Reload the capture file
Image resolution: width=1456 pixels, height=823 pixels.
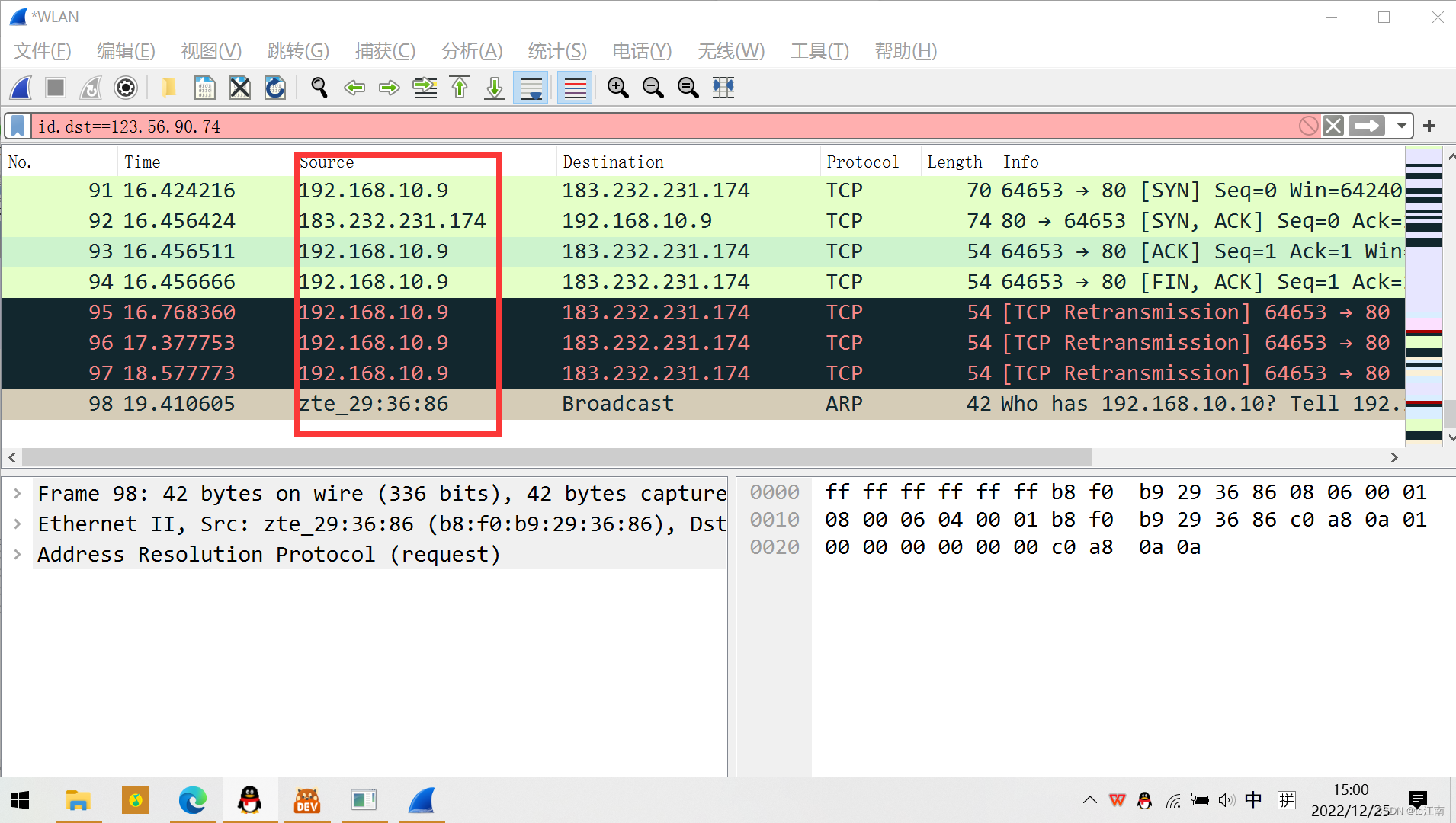tap(275, 88)
